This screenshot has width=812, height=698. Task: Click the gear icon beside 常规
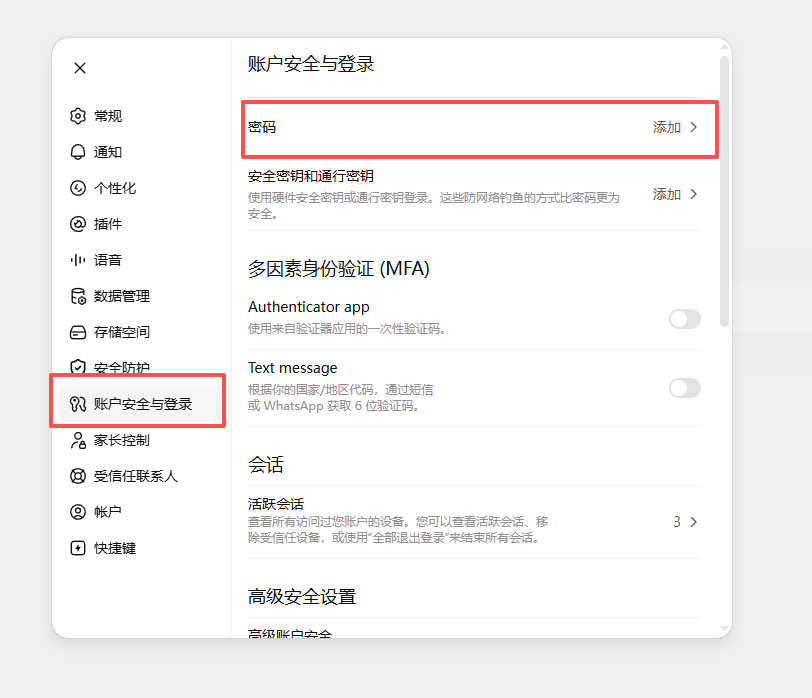coord(78,116)
